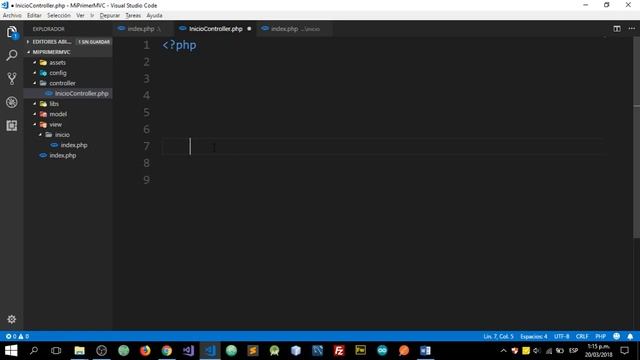Launch Google Chrome from taskbar

tap(167, 351)
